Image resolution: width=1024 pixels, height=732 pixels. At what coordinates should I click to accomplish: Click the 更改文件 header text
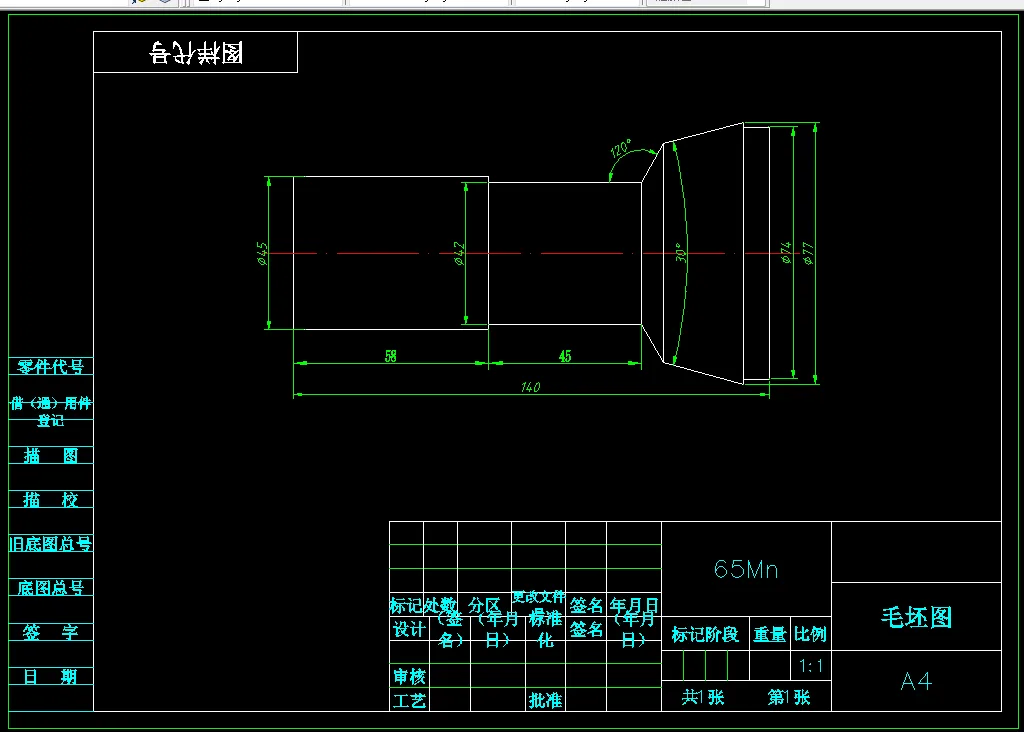[538, 596]
